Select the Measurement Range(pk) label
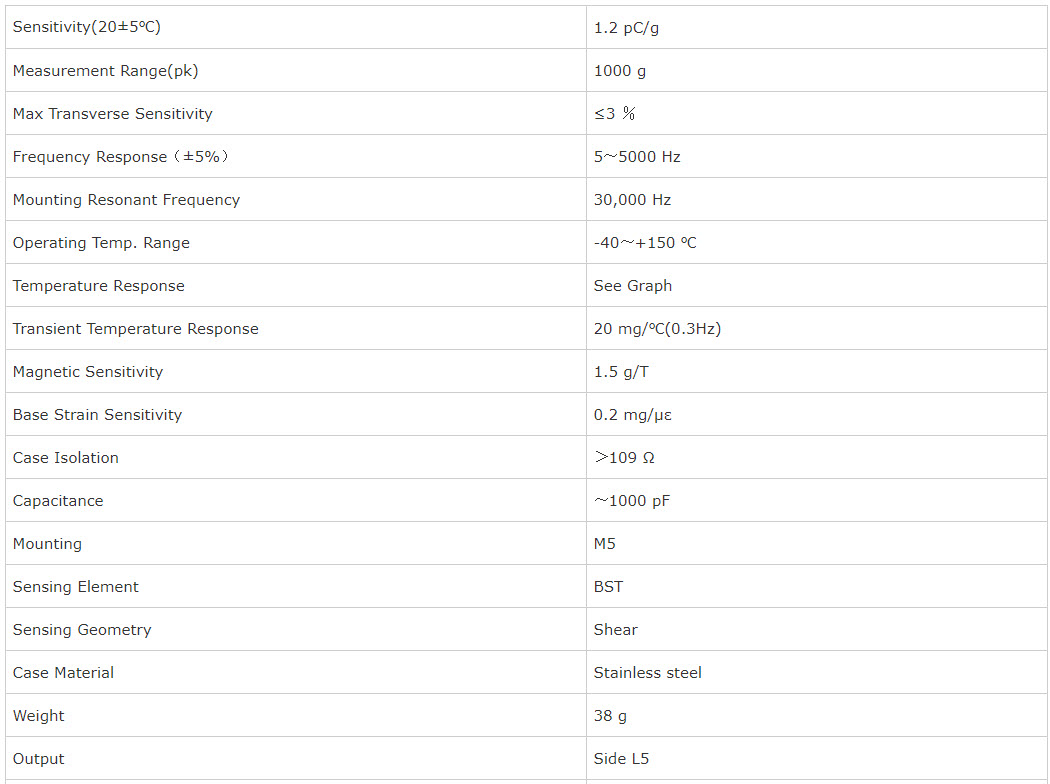This screenshot has width=1050, height=784. (105, 71)
